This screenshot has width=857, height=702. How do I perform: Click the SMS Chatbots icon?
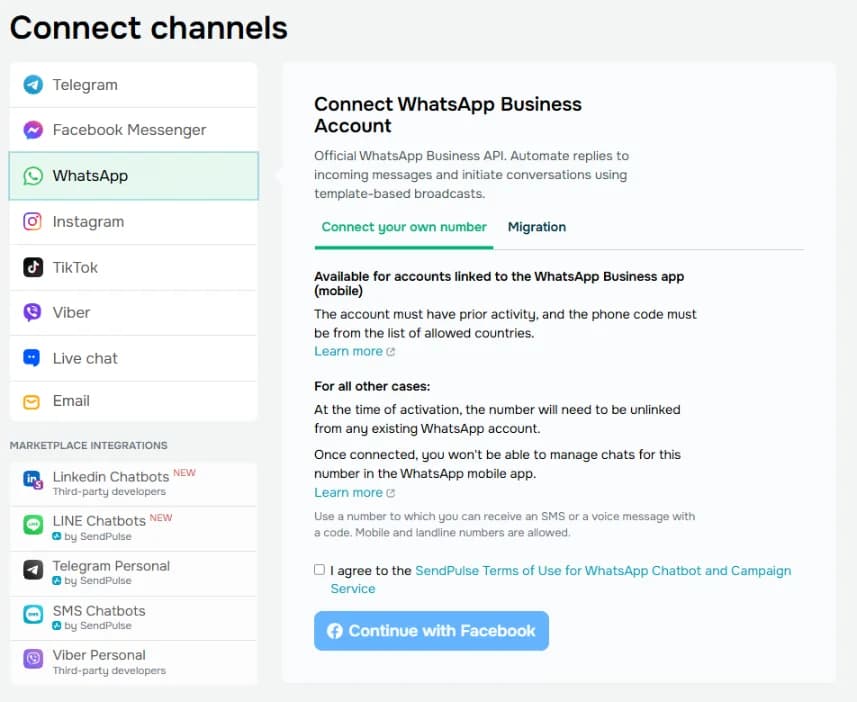point(33,615)
